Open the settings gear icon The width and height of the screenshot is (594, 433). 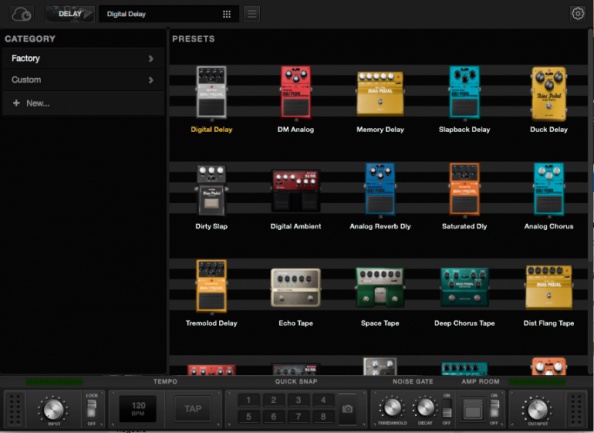[x=577, y=14]
